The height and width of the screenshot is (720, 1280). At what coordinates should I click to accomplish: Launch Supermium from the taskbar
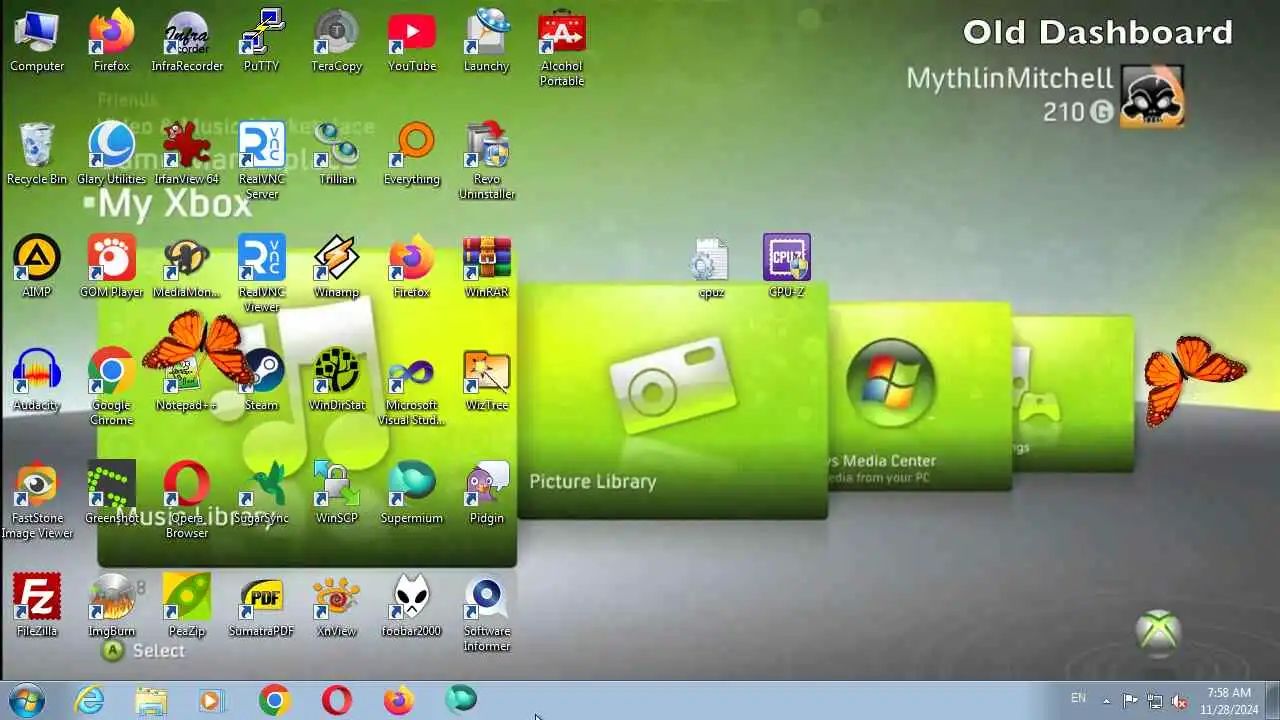pos(461,700)
